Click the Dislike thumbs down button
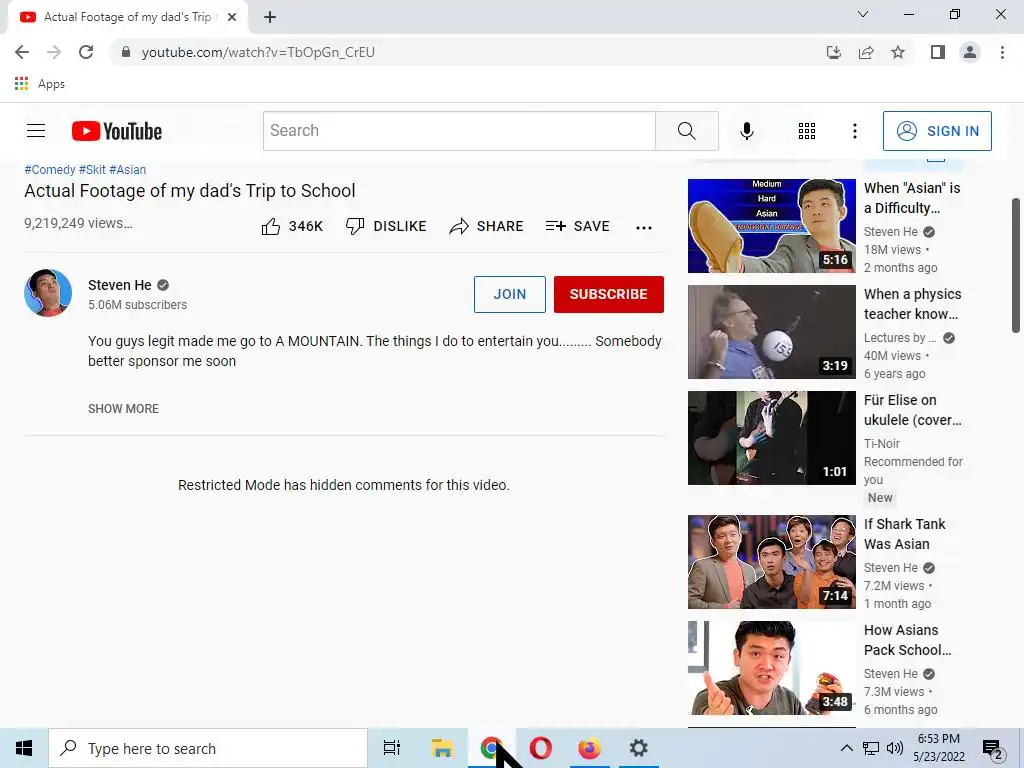 [385, 226]
